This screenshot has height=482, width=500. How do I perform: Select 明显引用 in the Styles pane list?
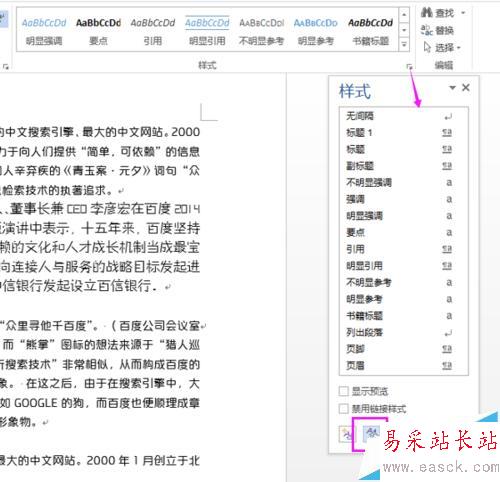403,266
